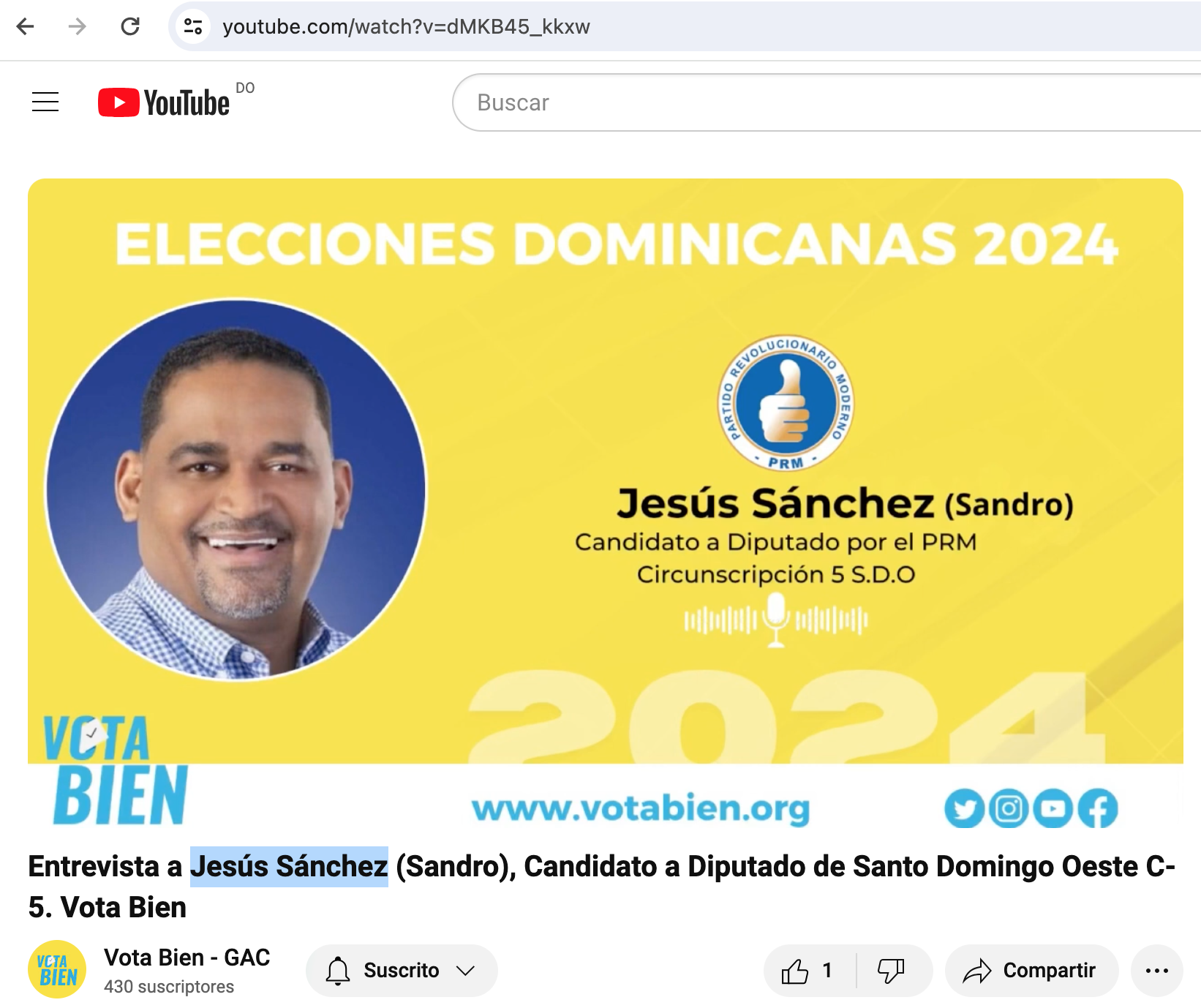This screenshot has width=1201, height=1008.
Task: Focus the Buscar search field
Action: [x=827, y=102]
